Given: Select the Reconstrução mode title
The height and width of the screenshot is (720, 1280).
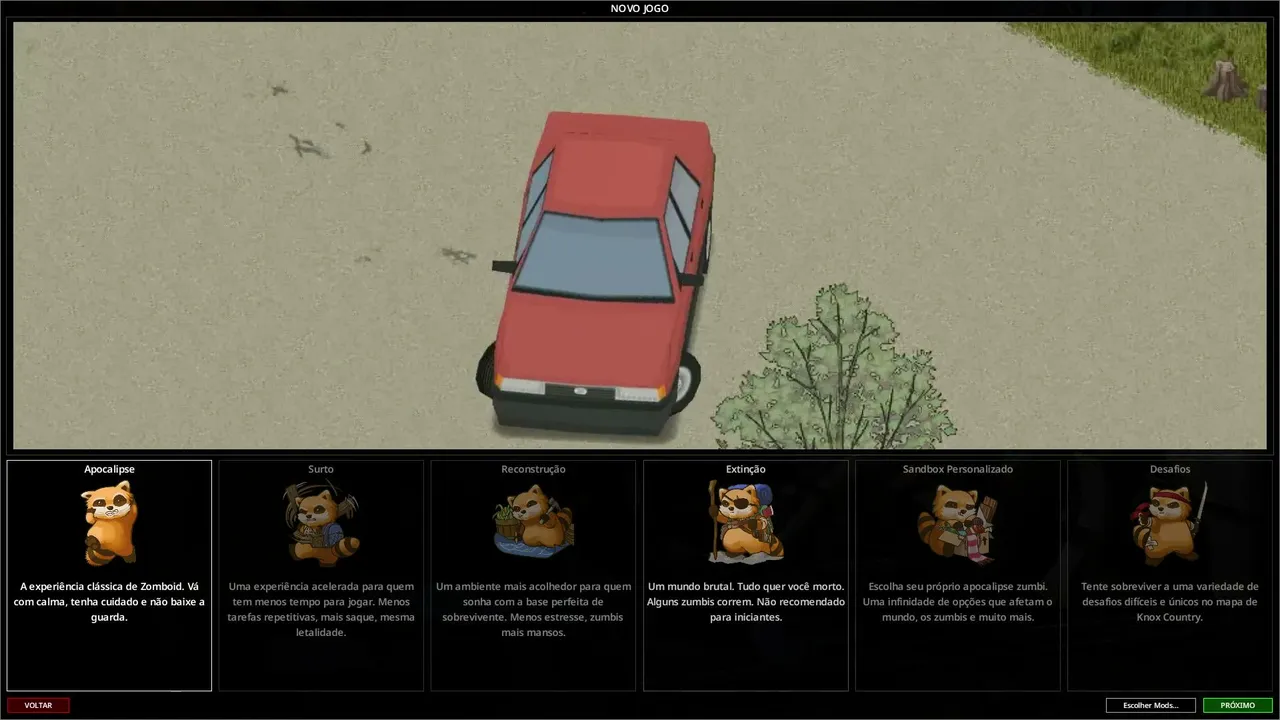Looking at the screenshot, I should point(533,469).
